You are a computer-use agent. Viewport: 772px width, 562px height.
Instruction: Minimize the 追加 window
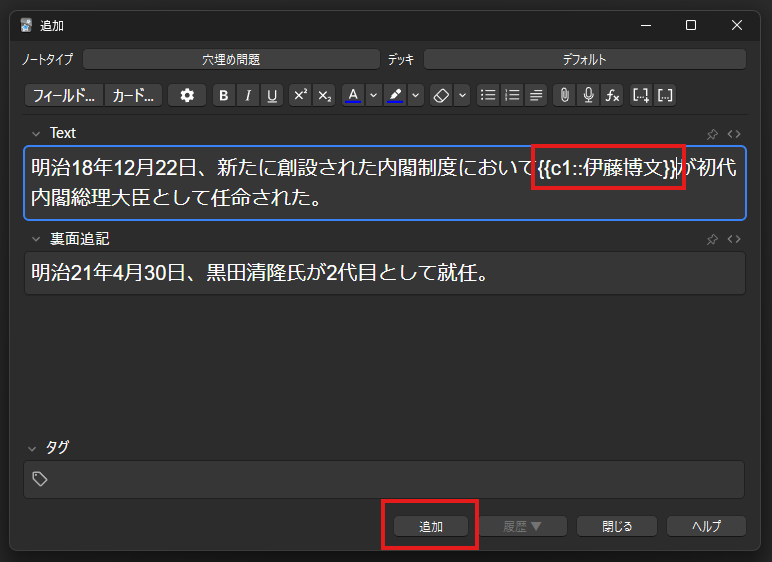point(646,25)
